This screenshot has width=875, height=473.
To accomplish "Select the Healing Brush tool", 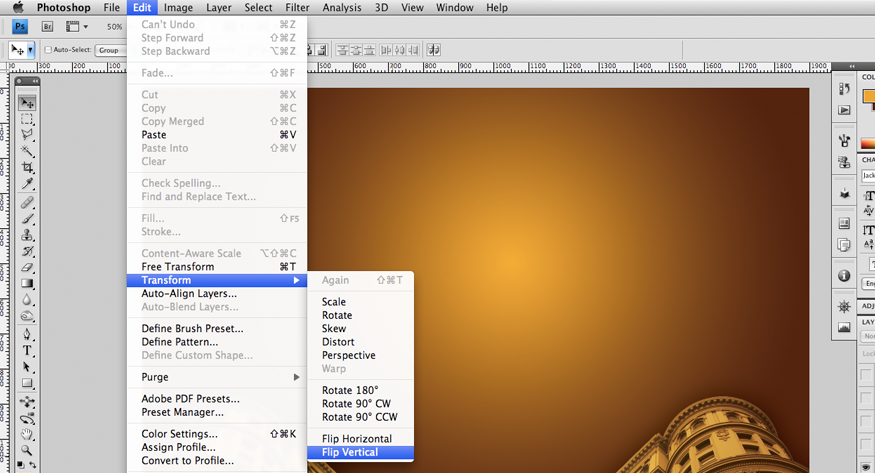I will point(27,202).
